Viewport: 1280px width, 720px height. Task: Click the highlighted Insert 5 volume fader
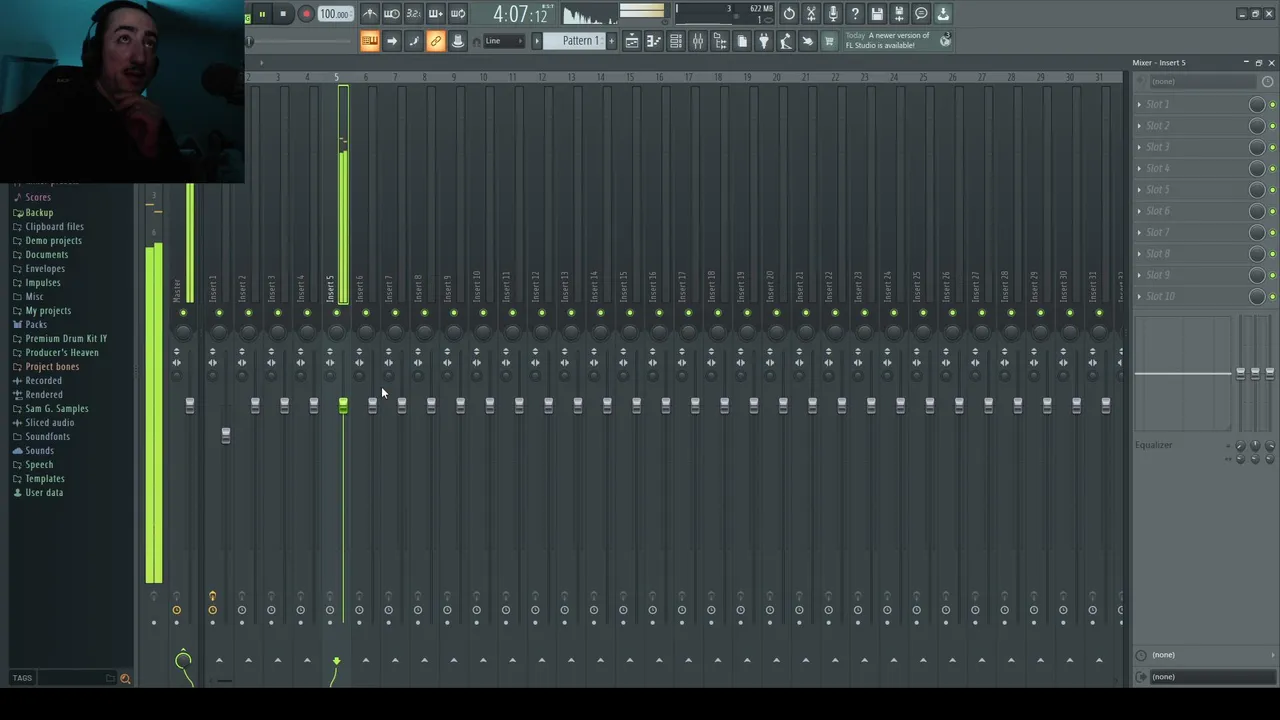[343, 405]
